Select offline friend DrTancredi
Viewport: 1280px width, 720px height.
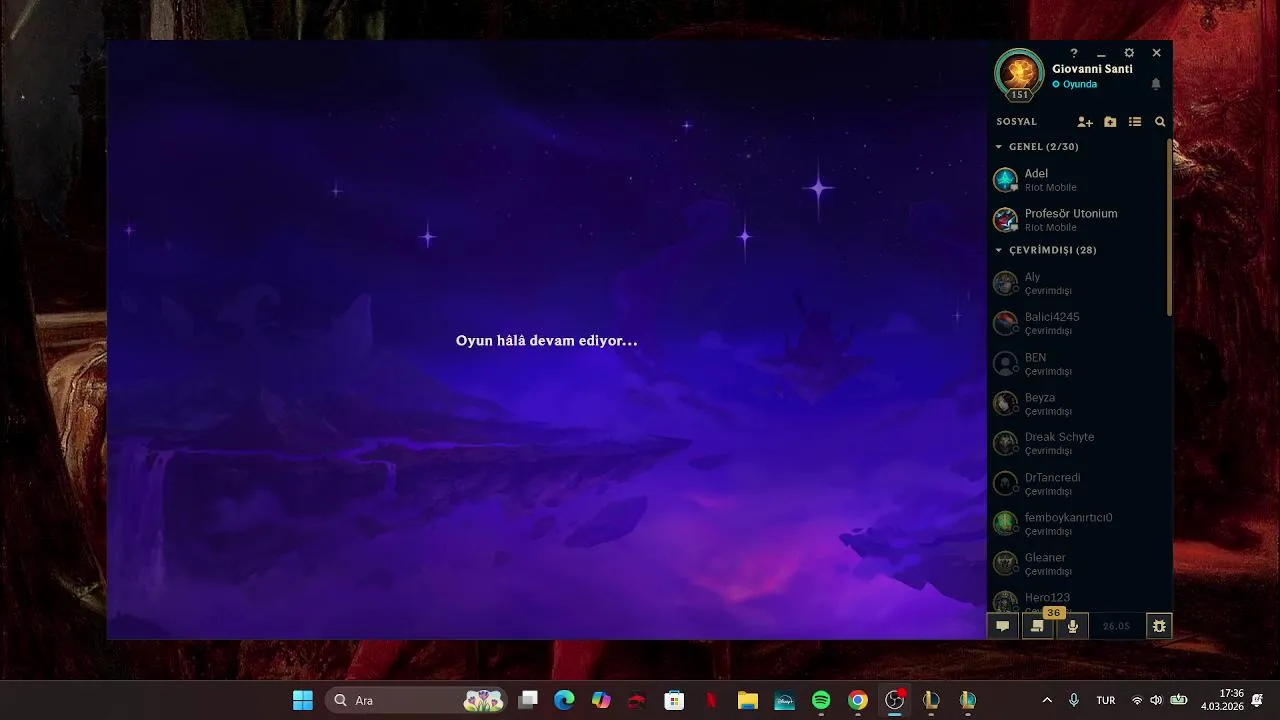point(1077,484)
